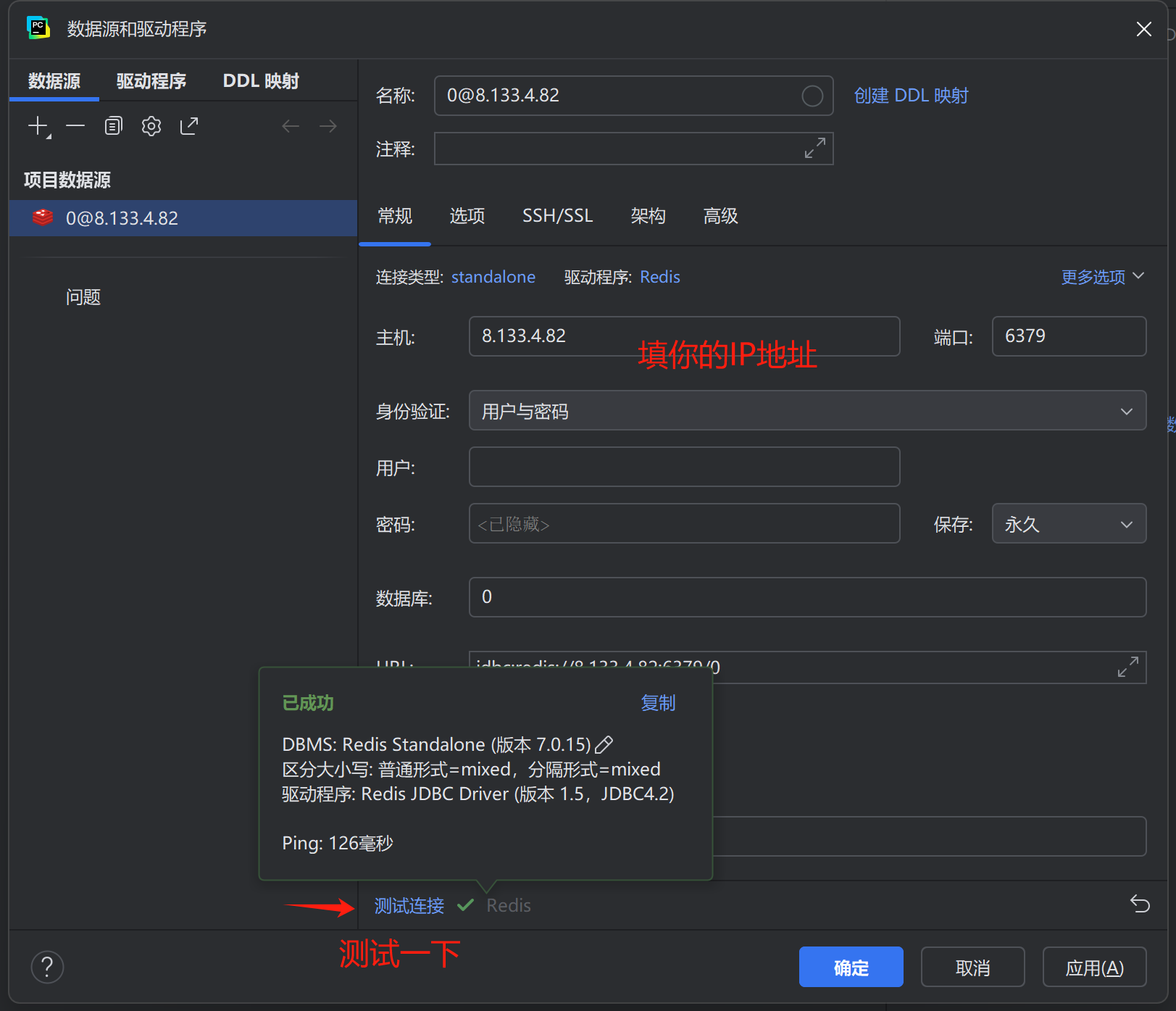
Task: Switch to the 驱动程序 tab
Action: [x=151, y=81]
